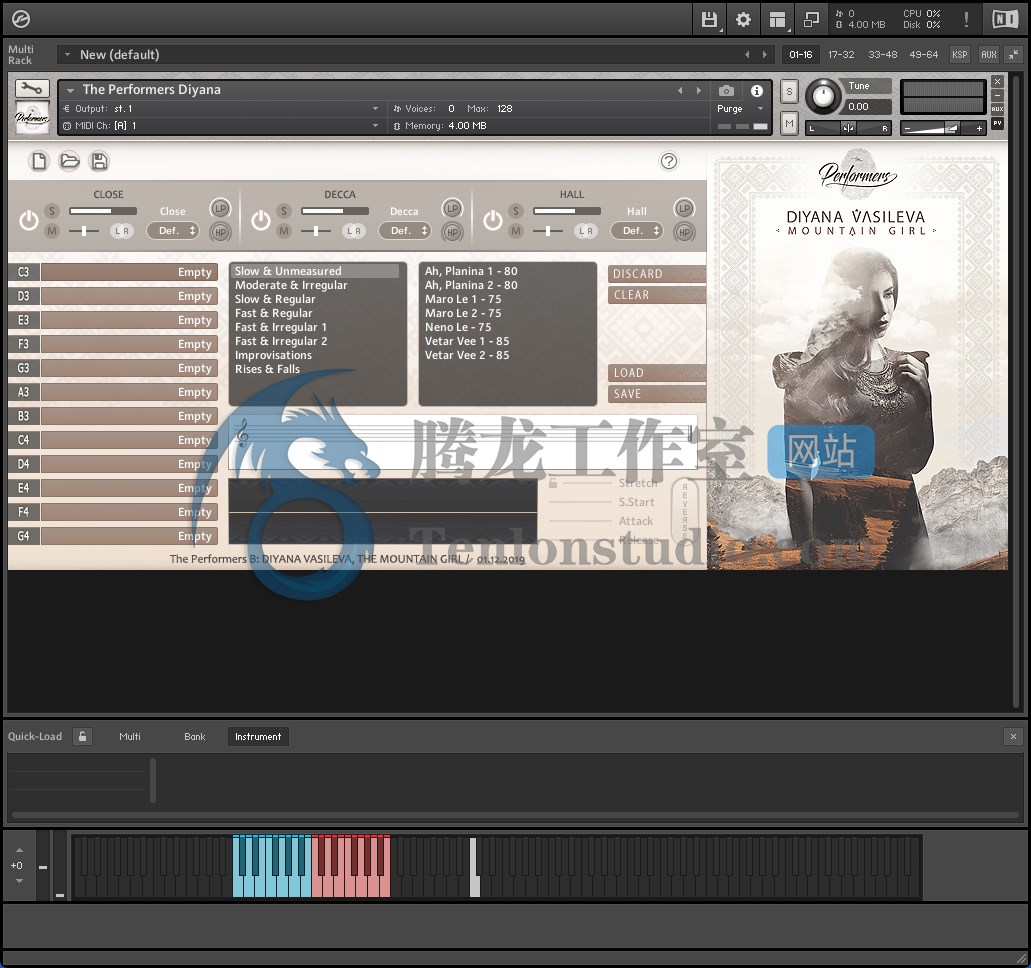Click the CLEAR button

[x=656, y=295]
